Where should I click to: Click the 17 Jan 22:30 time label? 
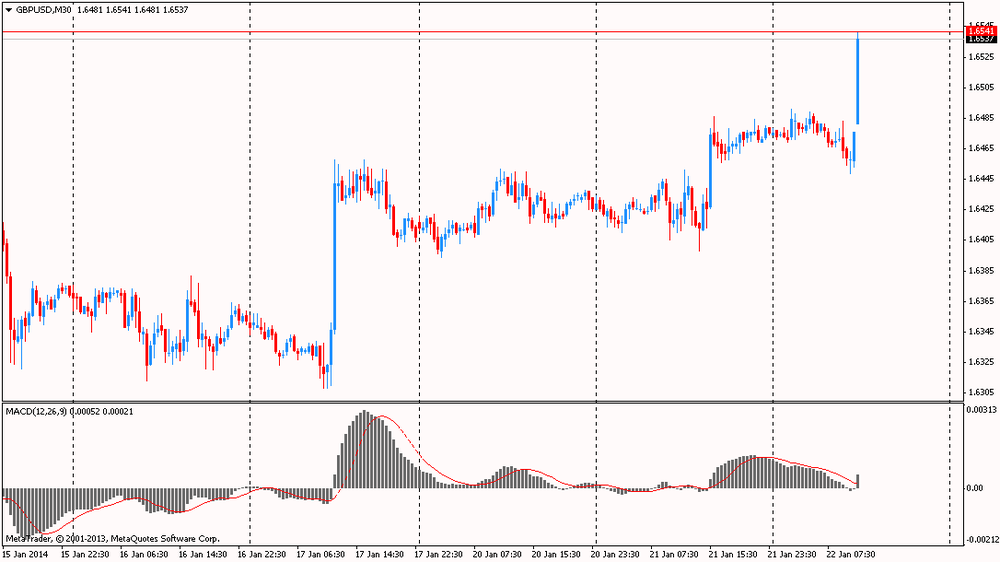point(439,554)
